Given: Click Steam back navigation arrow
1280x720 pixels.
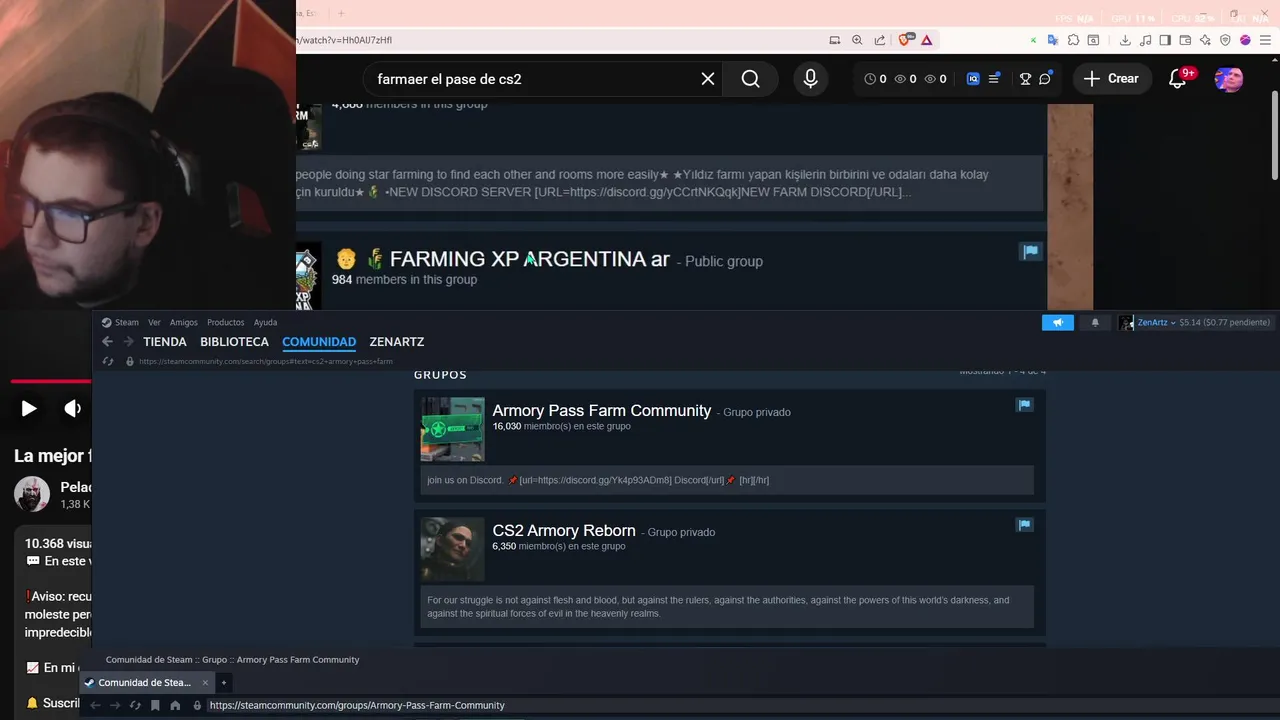Looking at the screenshot, I should [107, 342].
